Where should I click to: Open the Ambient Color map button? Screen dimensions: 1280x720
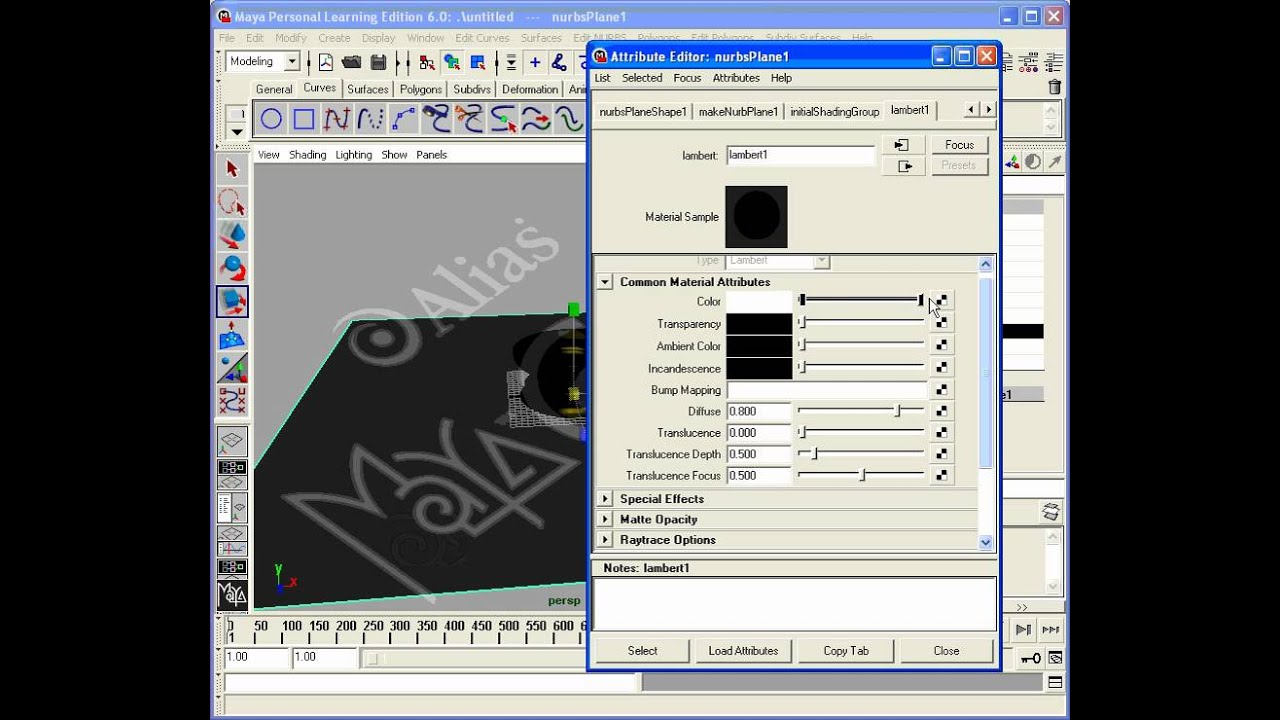tap(941, 346)
